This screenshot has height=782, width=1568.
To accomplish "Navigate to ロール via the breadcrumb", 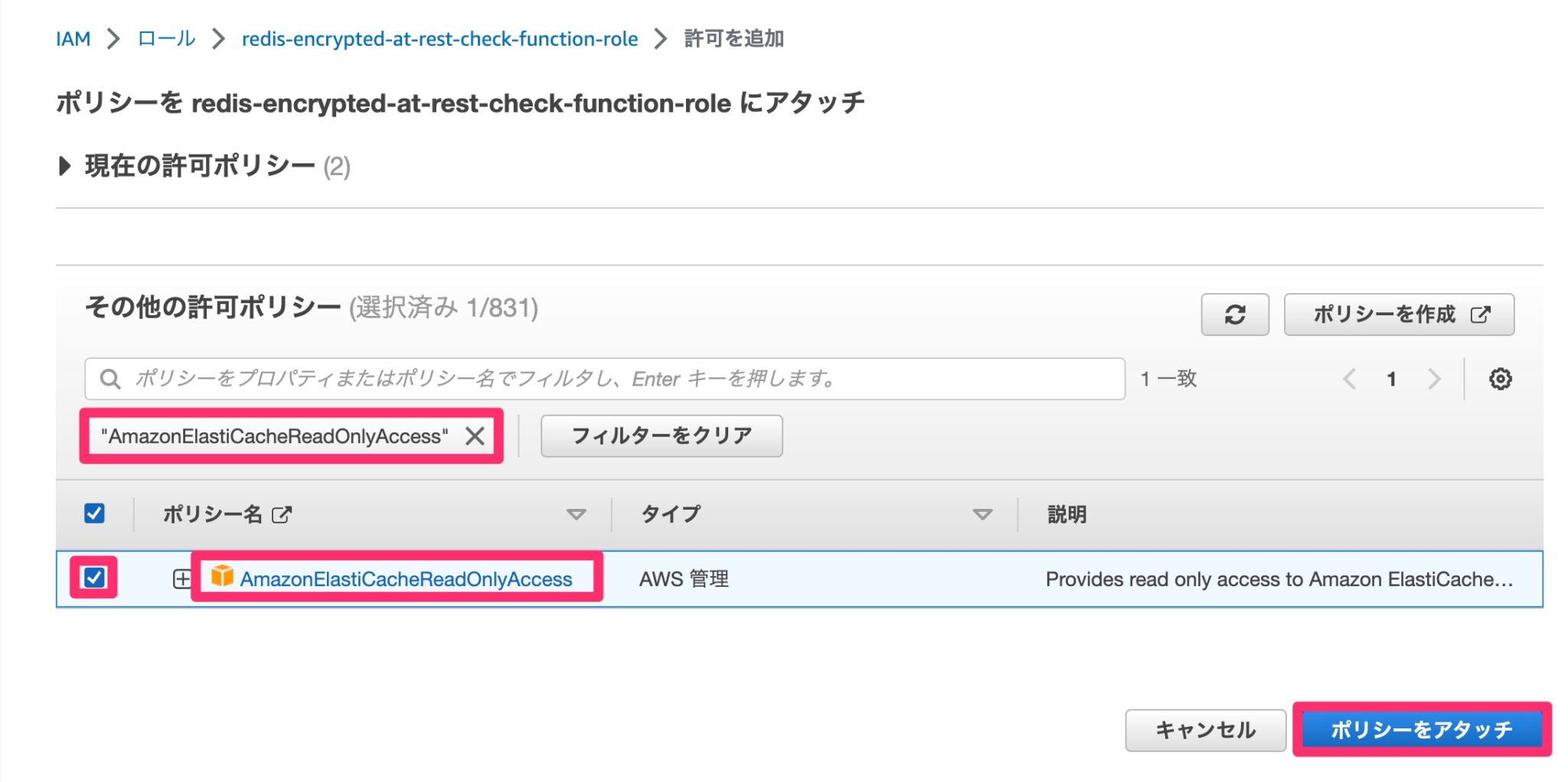I will click(x=165, y=37).
